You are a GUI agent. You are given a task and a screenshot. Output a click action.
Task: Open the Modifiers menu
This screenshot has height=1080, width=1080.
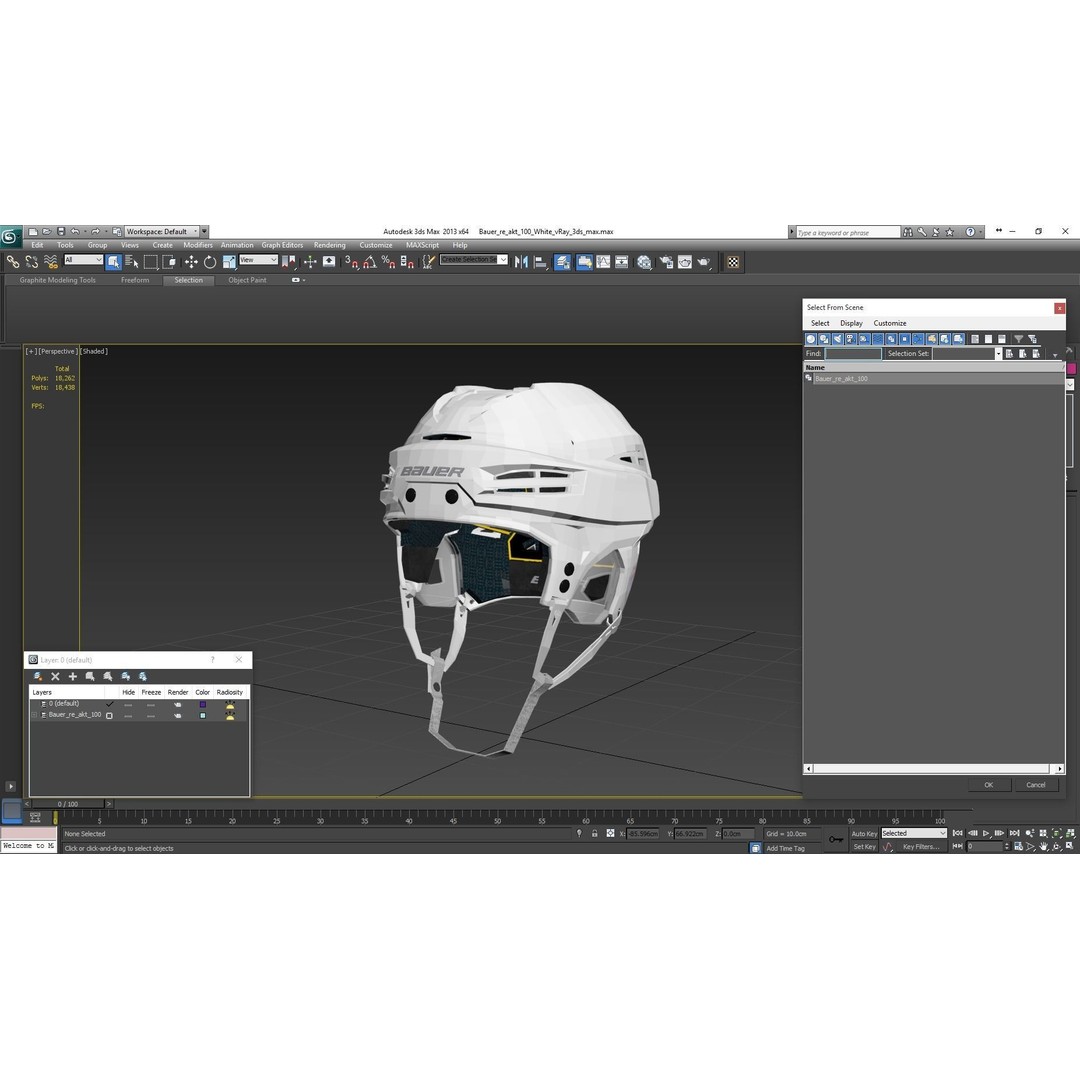pyautogui.click(x=198, y=245)
